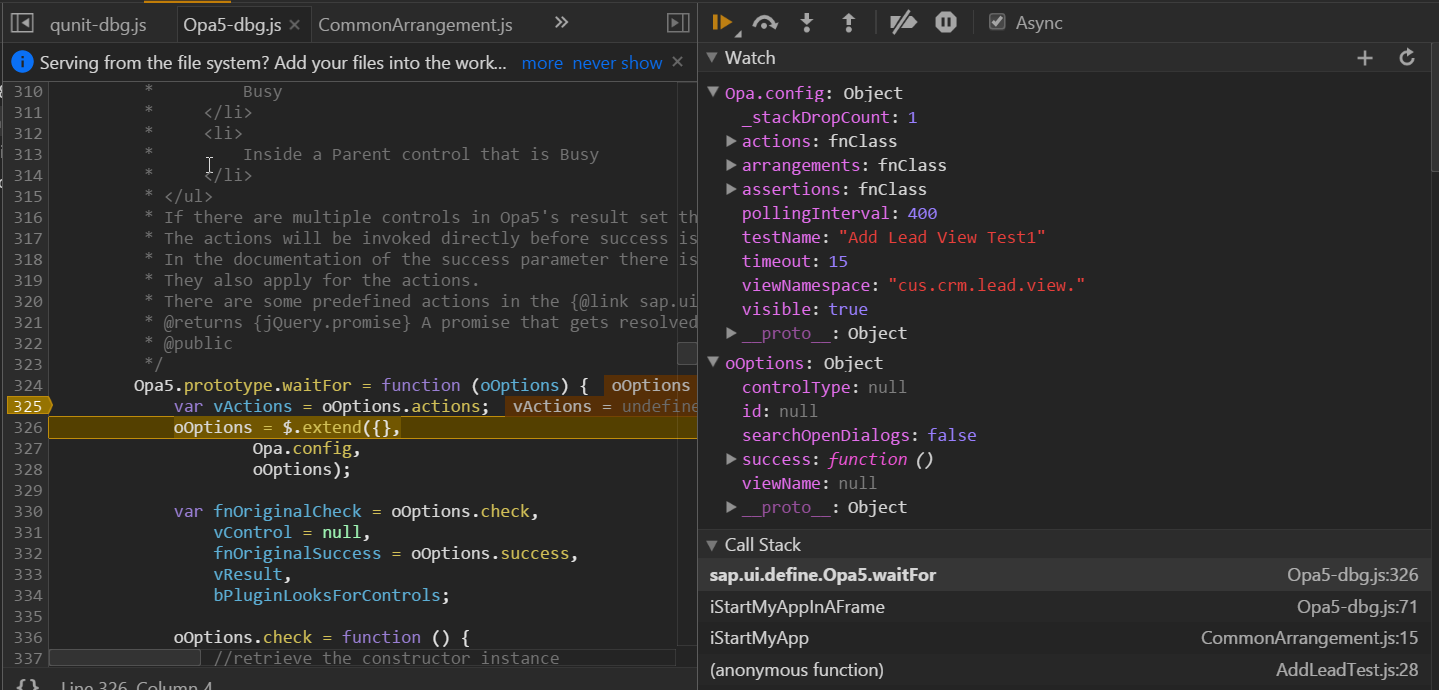Select the pollingInterval value 400

(x=922, y=213)
